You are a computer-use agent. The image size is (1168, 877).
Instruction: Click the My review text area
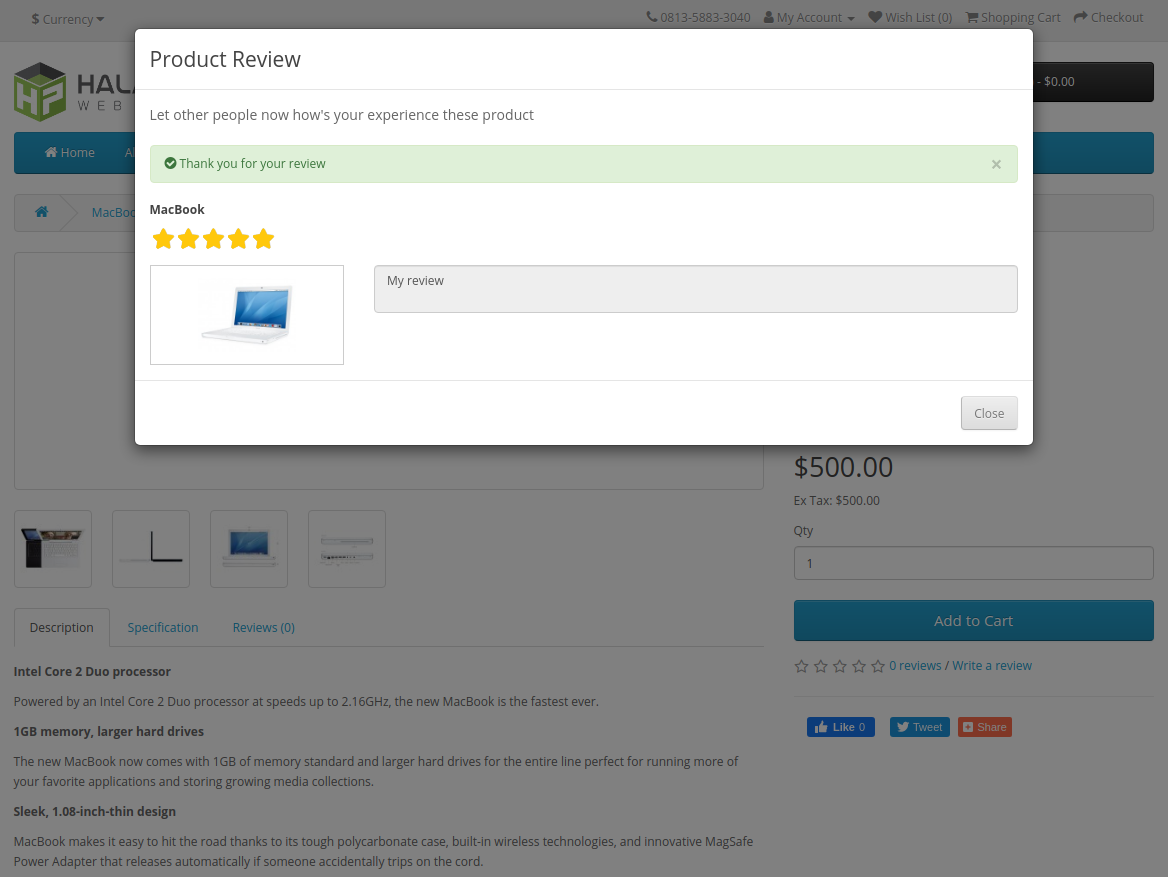click(x=695, y=289)
